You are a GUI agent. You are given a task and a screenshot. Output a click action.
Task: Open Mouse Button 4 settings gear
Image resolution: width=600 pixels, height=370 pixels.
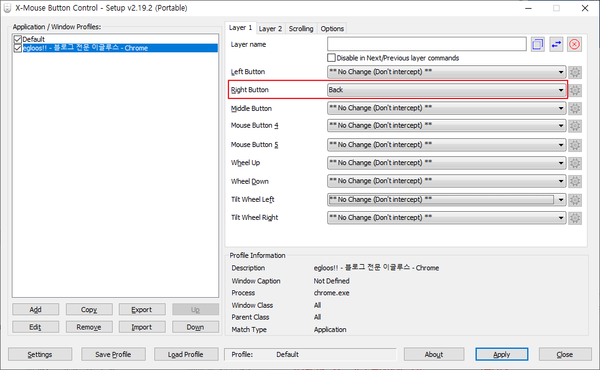[575, 126]
